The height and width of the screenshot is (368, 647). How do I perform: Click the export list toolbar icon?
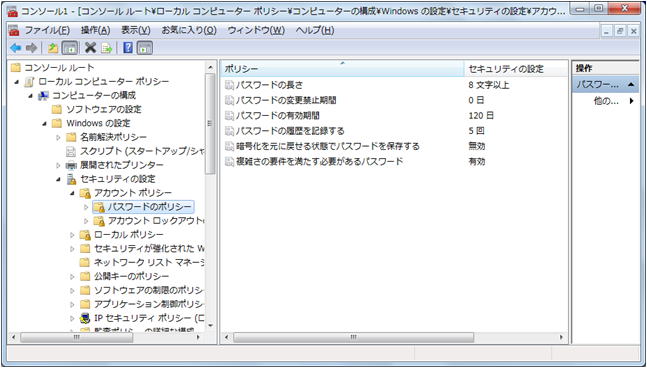pos(107,49)
